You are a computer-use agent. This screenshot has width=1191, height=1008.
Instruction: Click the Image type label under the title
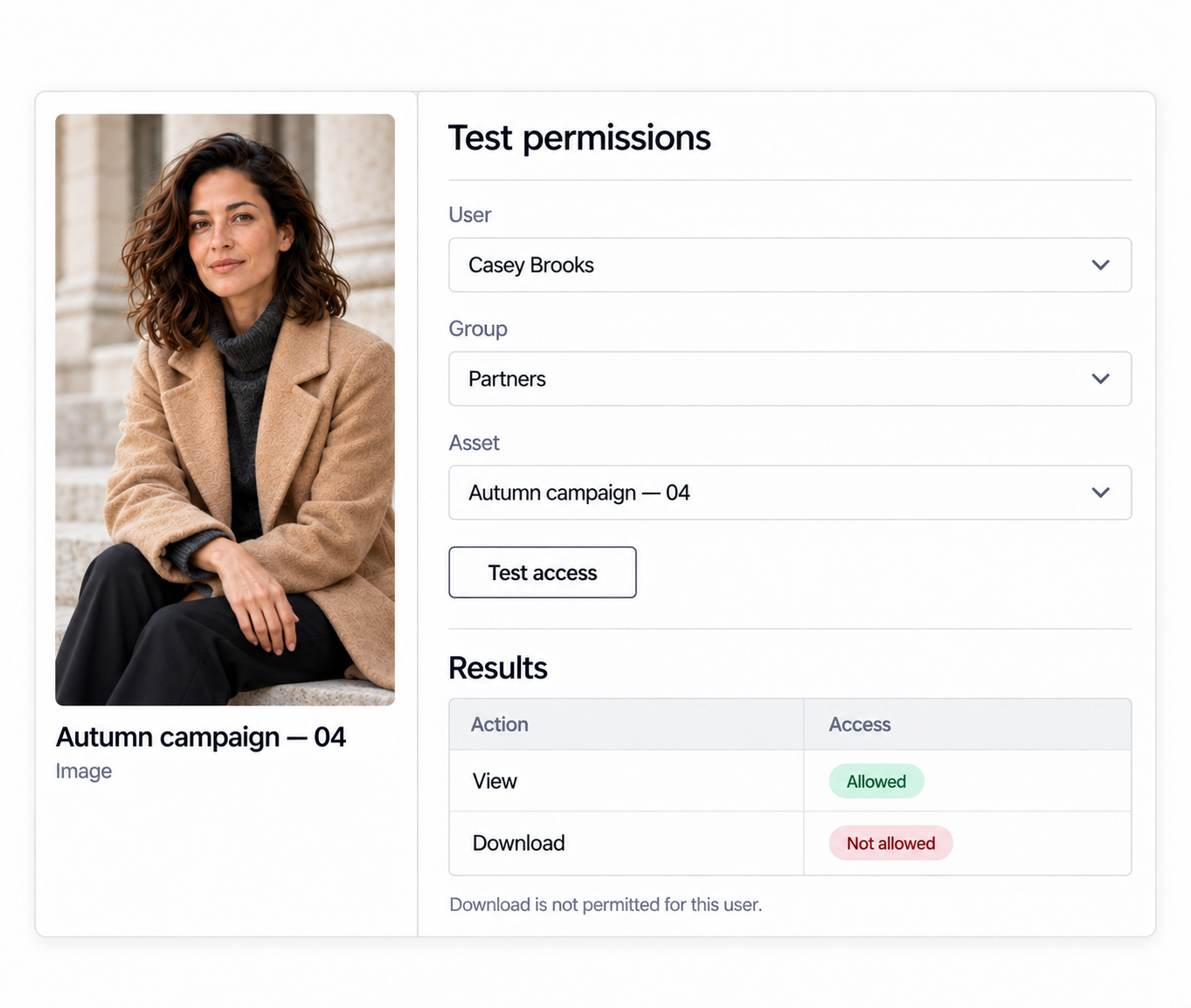tap(84, 771)
